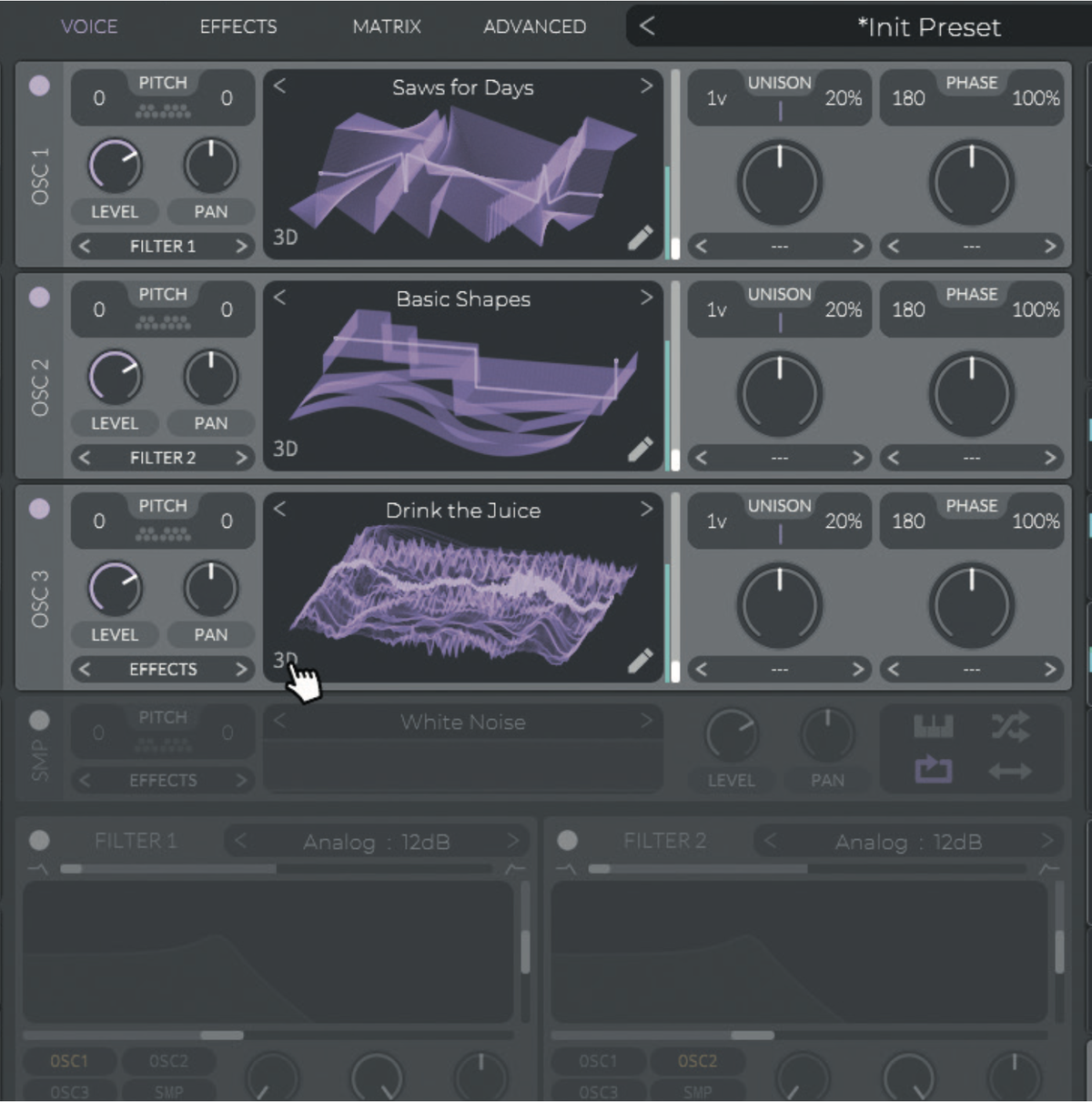Go to the previous preset with the back arrow
1092x1102 pixels.
click(x=648, y=26)
